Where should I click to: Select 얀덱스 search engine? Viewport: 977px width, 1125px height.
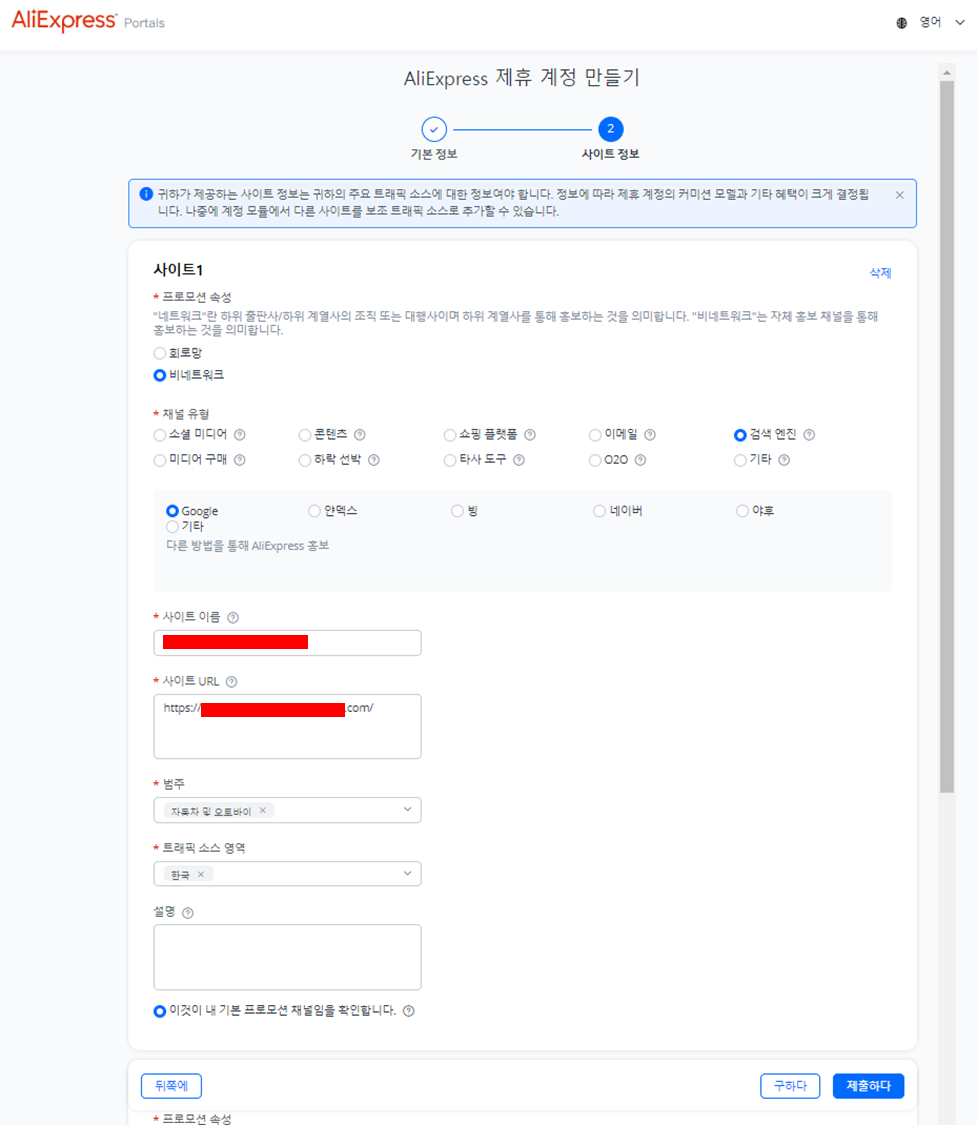click(314, 511)
